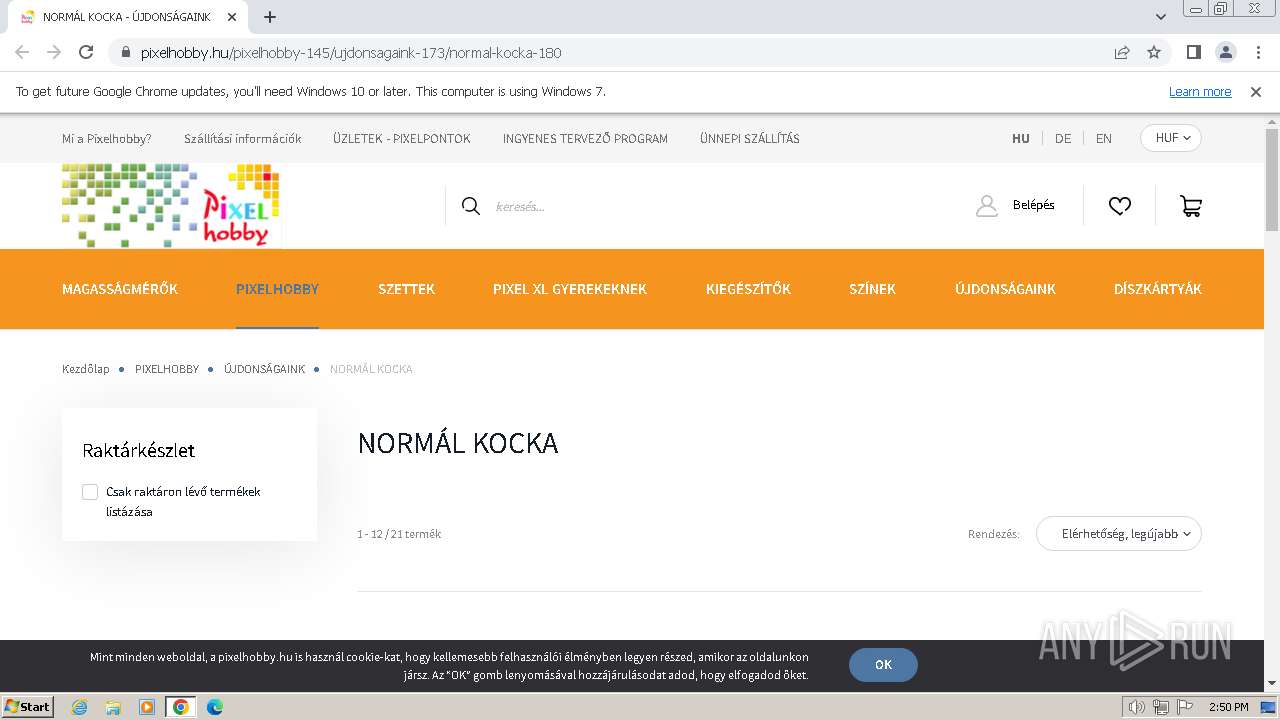Click the browser back arrow
1280x720 pixels.
22,52
